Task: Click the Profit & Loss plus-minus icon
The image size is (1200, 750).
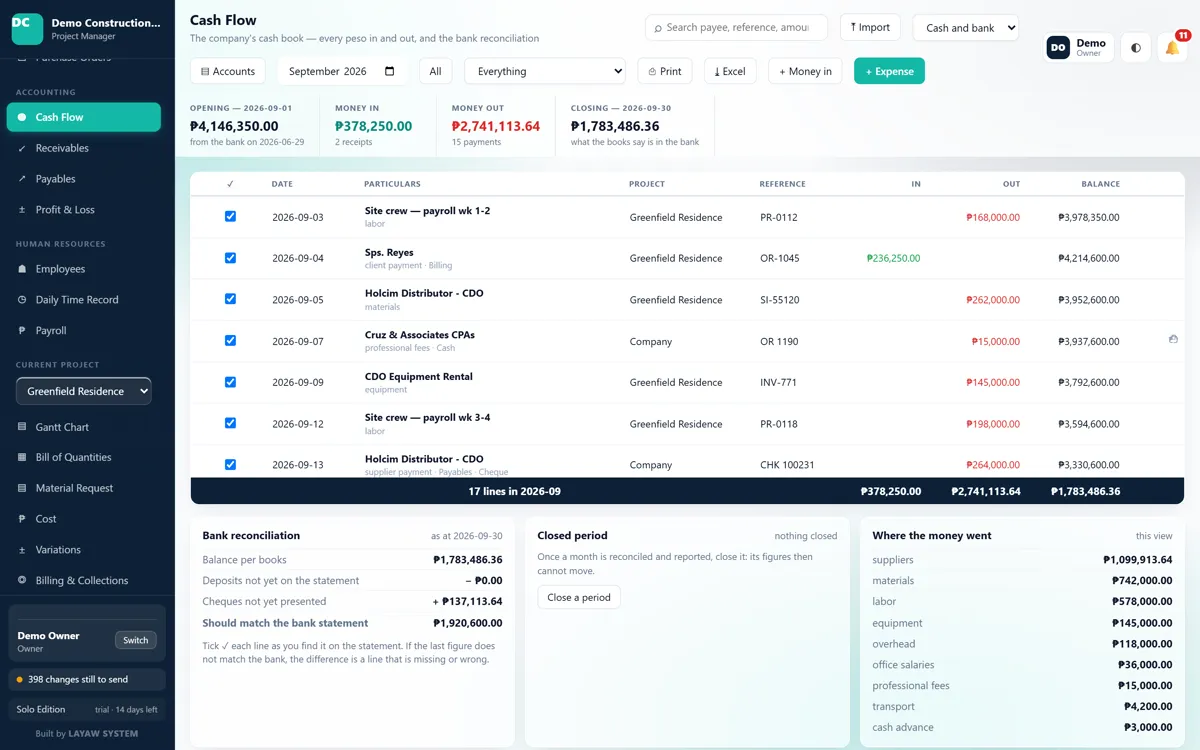Action: tap(22, 210)
